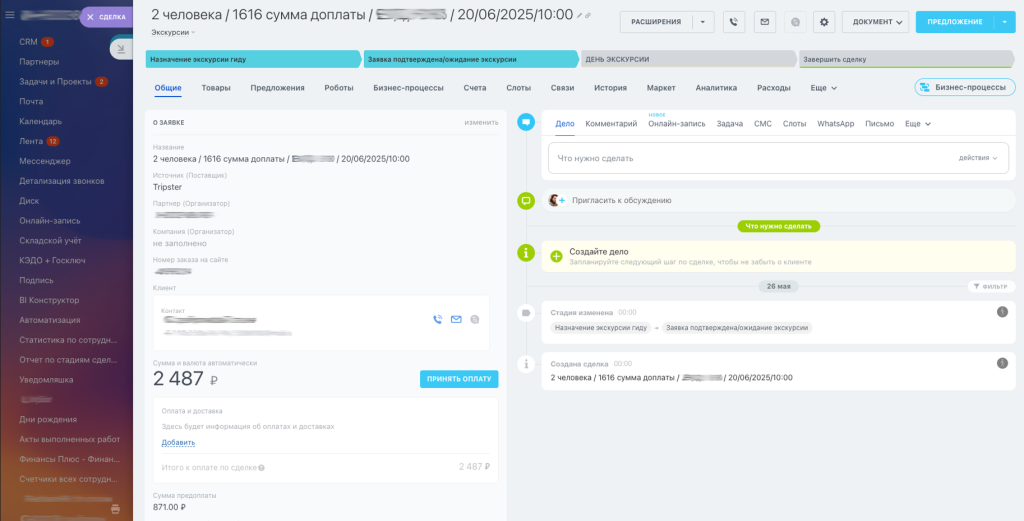The width and height of the screenshot is (1024, 521).
Task: Click the Принять оплату button
Action: (x=458, y=379)
